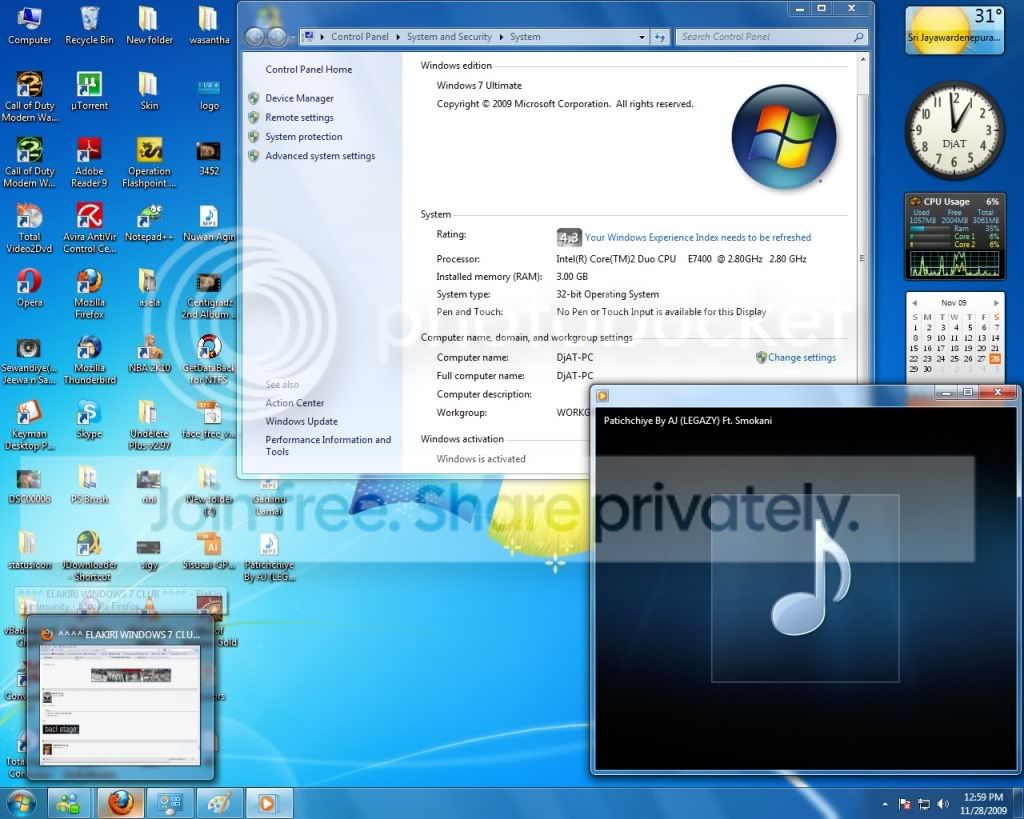Click the weather gadget showing 31°

954,30
